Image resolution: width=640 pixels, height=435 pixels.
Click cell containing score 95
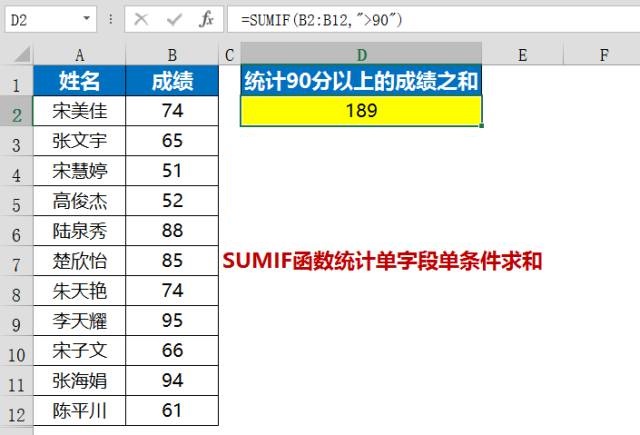click(x=172, y=321)
